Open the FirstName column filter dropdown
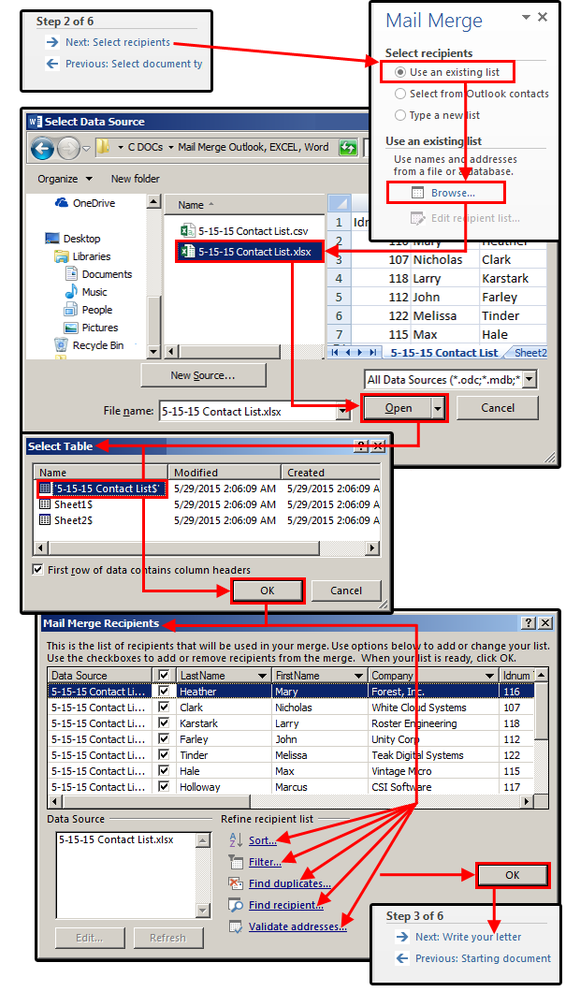The width and height of the screenshot is (580, 992). point(359,676)
